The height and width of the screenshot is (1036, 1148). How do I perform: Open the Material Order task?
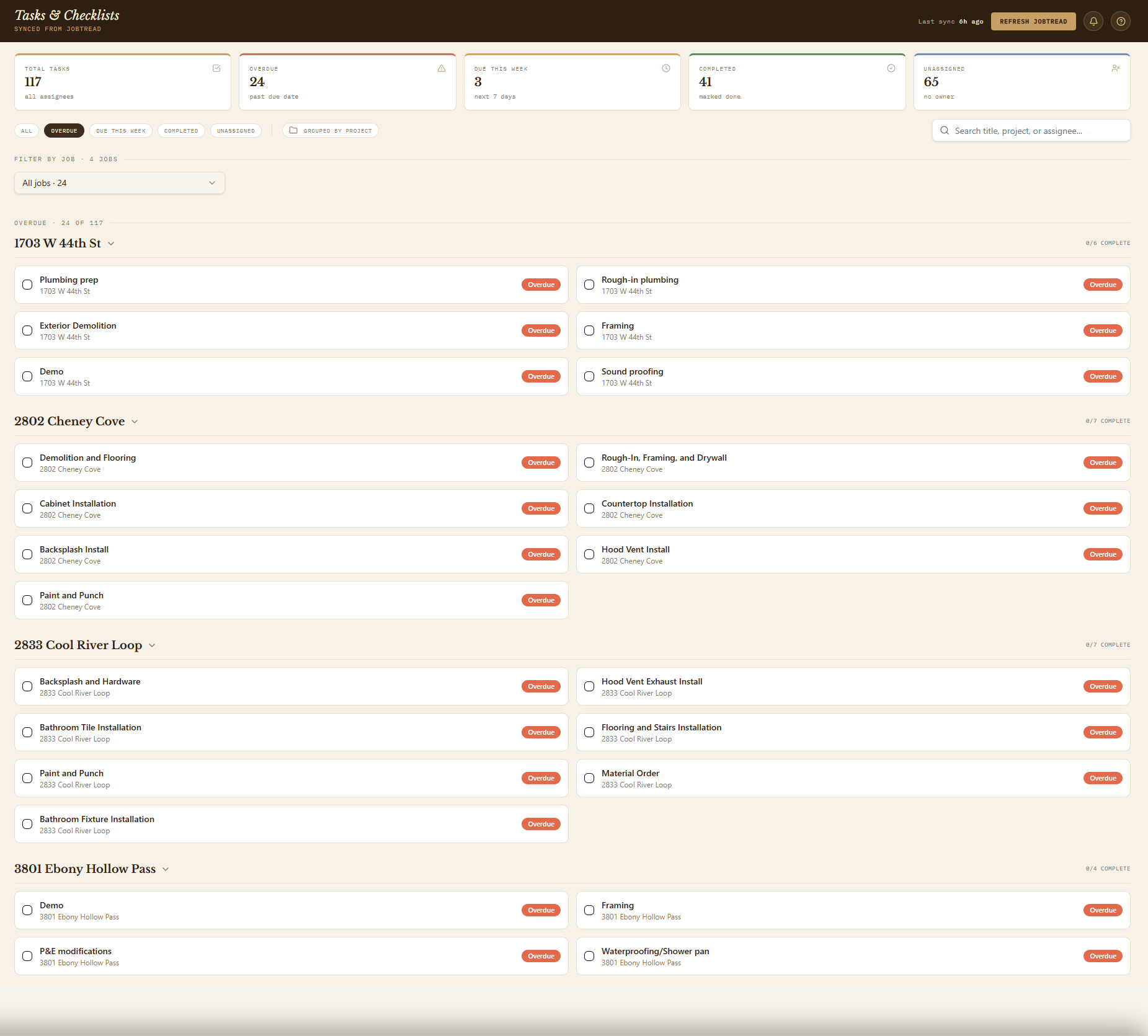tap(853, 778)
